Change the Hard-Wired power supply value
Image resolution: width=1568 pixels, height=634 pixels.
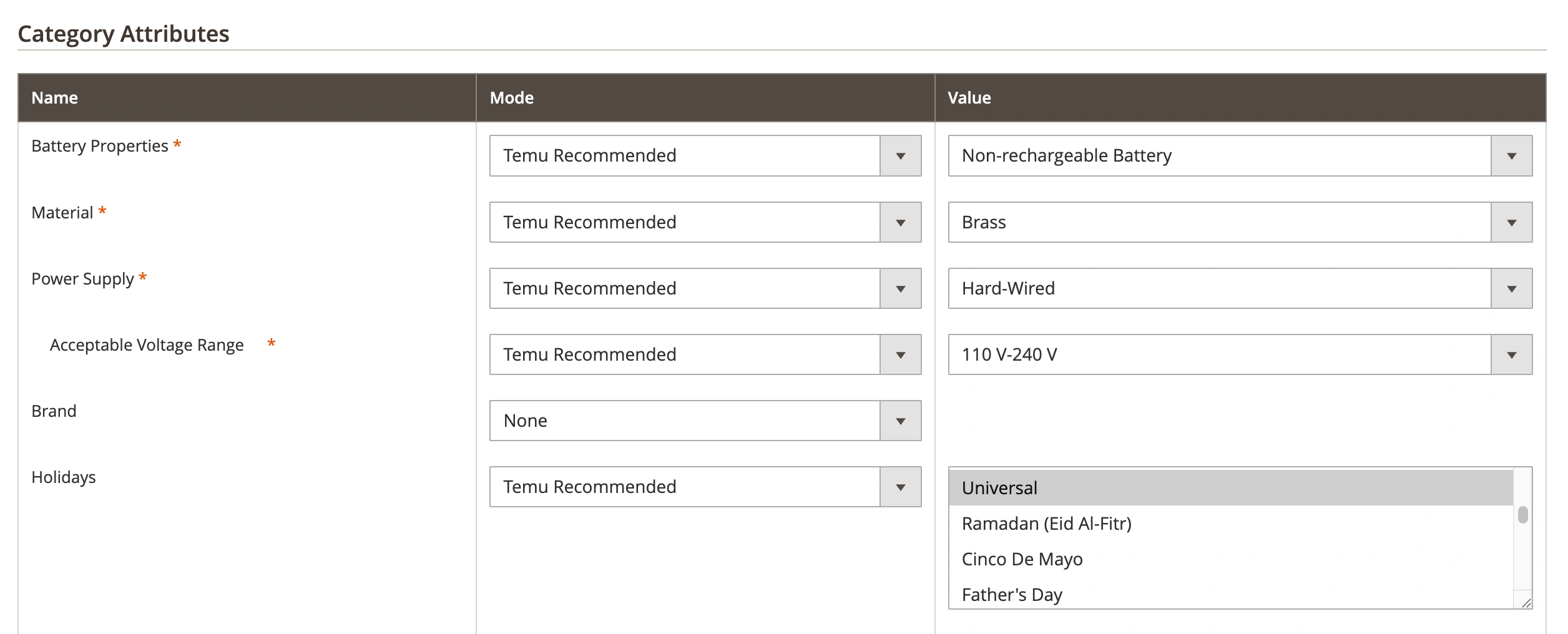pos(1240,288)
